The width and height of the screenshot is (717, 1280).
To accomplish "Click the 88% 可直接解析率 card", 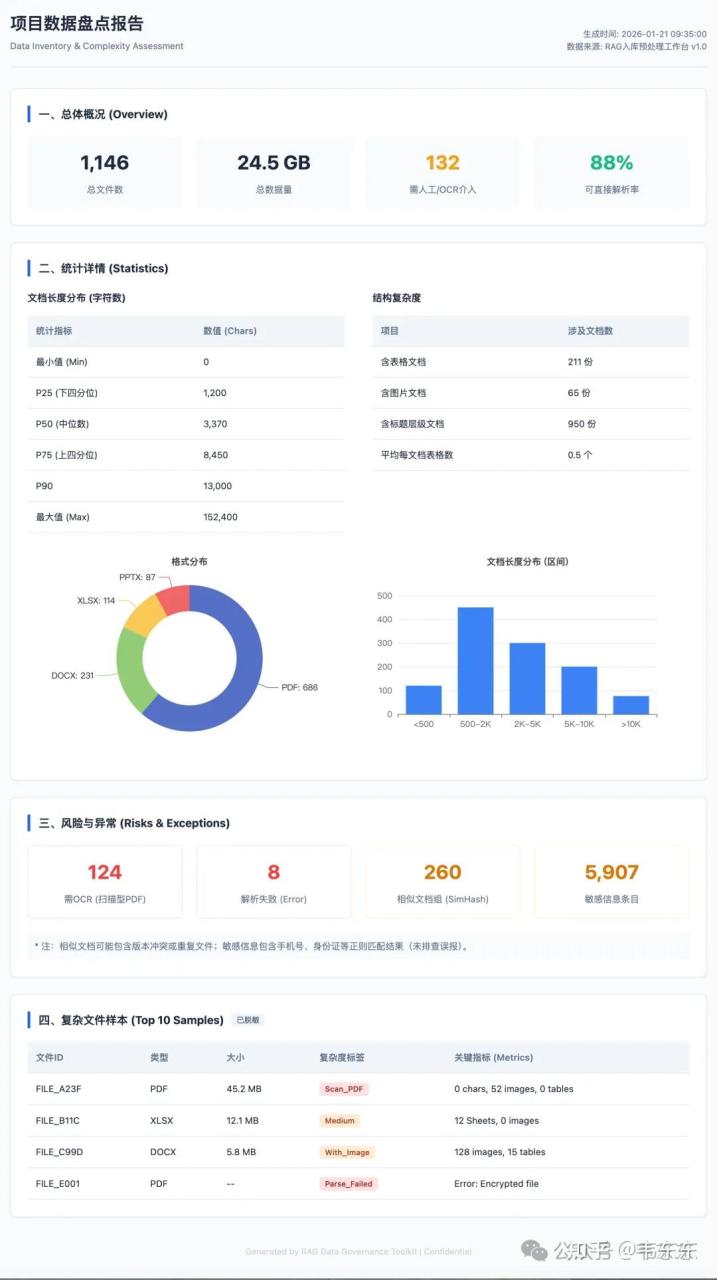I will point(612,172).
